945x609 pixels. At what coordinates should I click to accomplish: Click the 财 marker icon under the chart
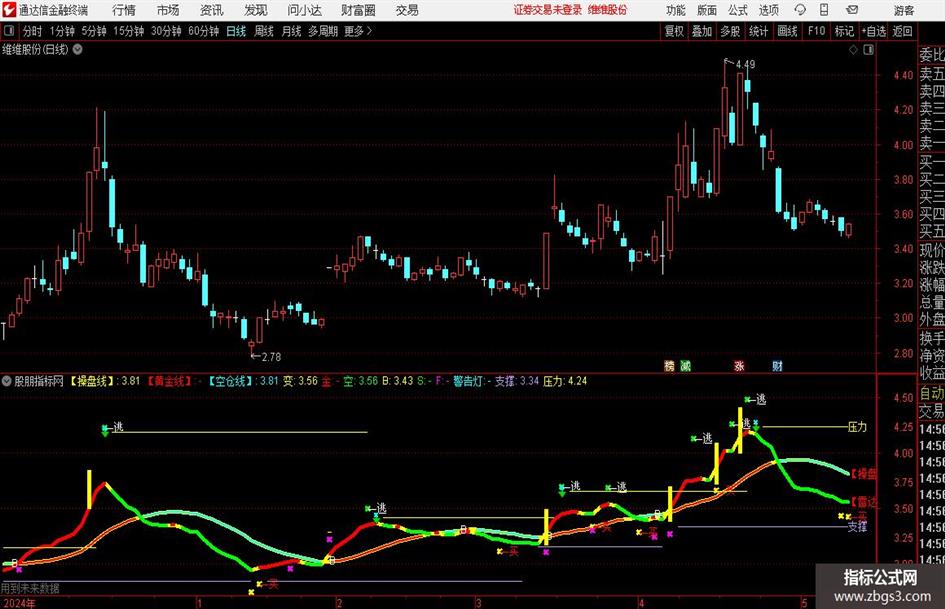pyautogui.click(x=777, y=365)
